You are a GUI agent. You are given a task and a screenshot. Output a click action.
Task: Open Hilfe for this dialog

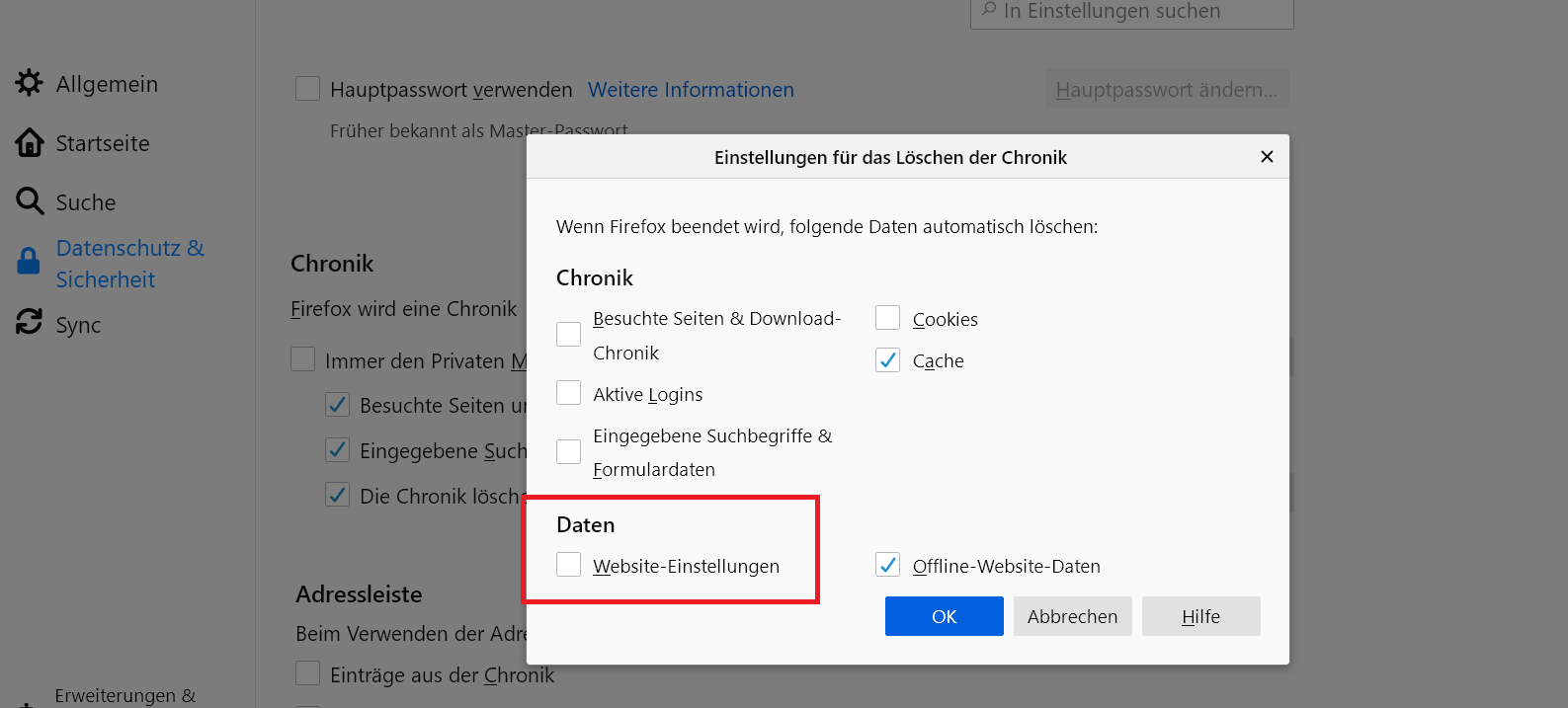[1200, 616]
